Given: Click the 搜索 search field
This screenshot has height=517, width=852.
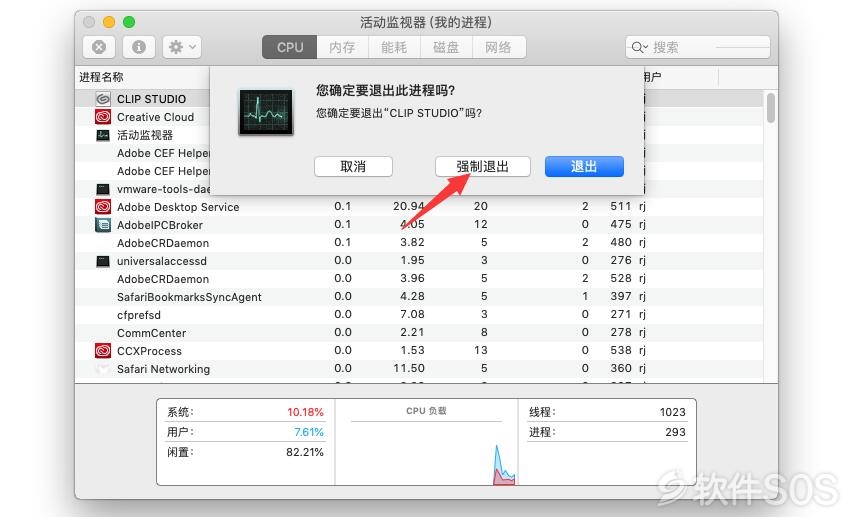Looking at the screenshot, I should tap(698, 47).
